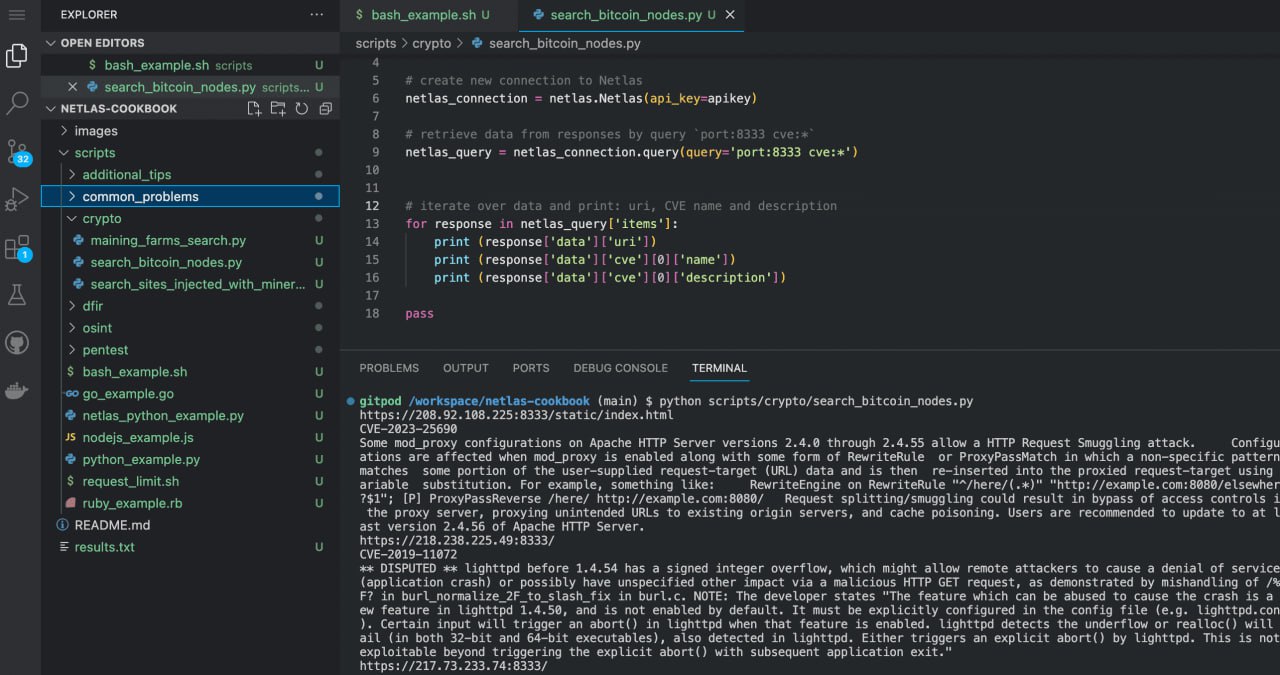Open the GitHub view in activity bar
Image resolution: width=1280 pixels, height=675 pixels.
click(x=17, y=343)
